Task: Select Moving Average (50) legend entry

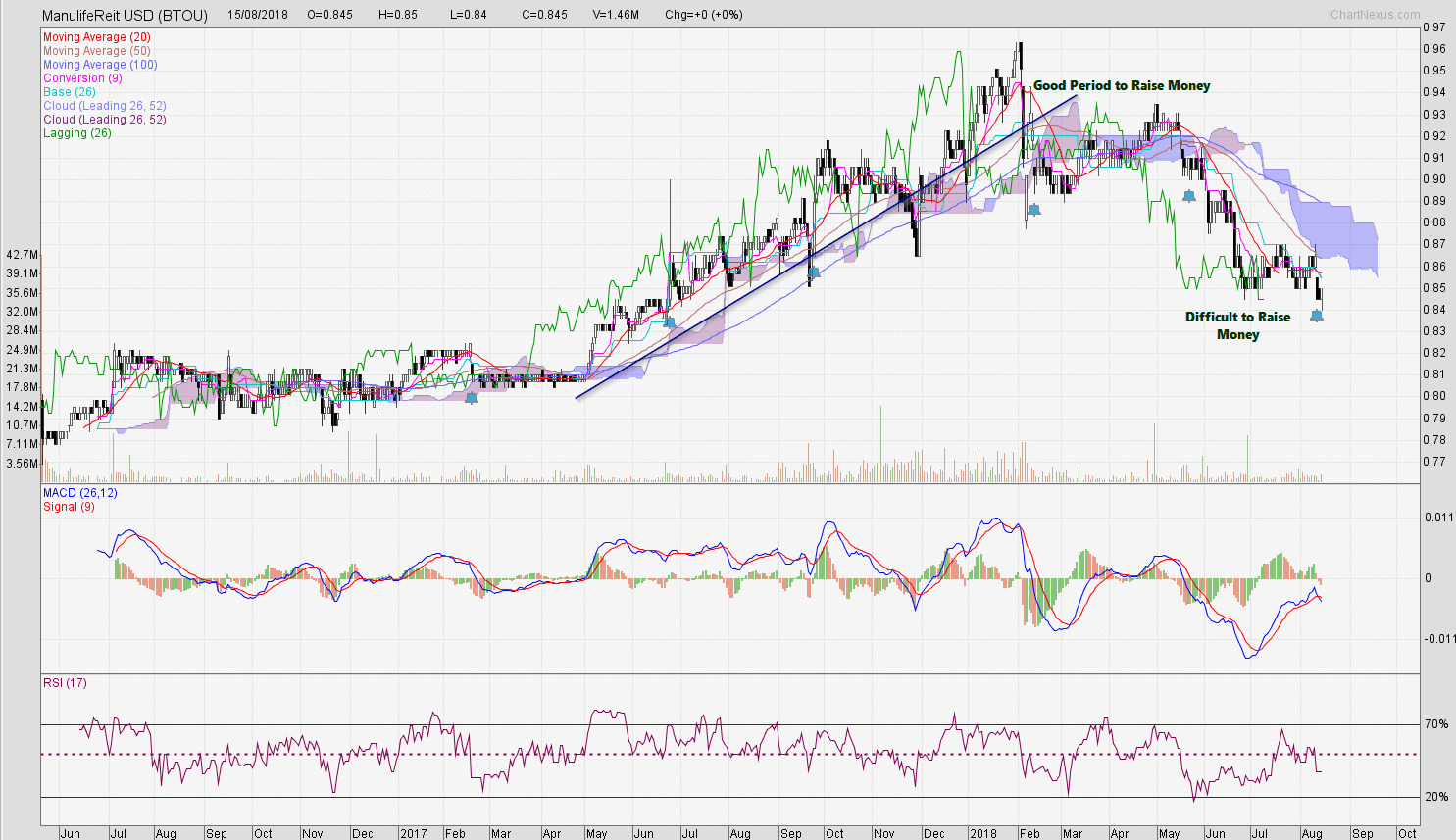Action: 97,51
